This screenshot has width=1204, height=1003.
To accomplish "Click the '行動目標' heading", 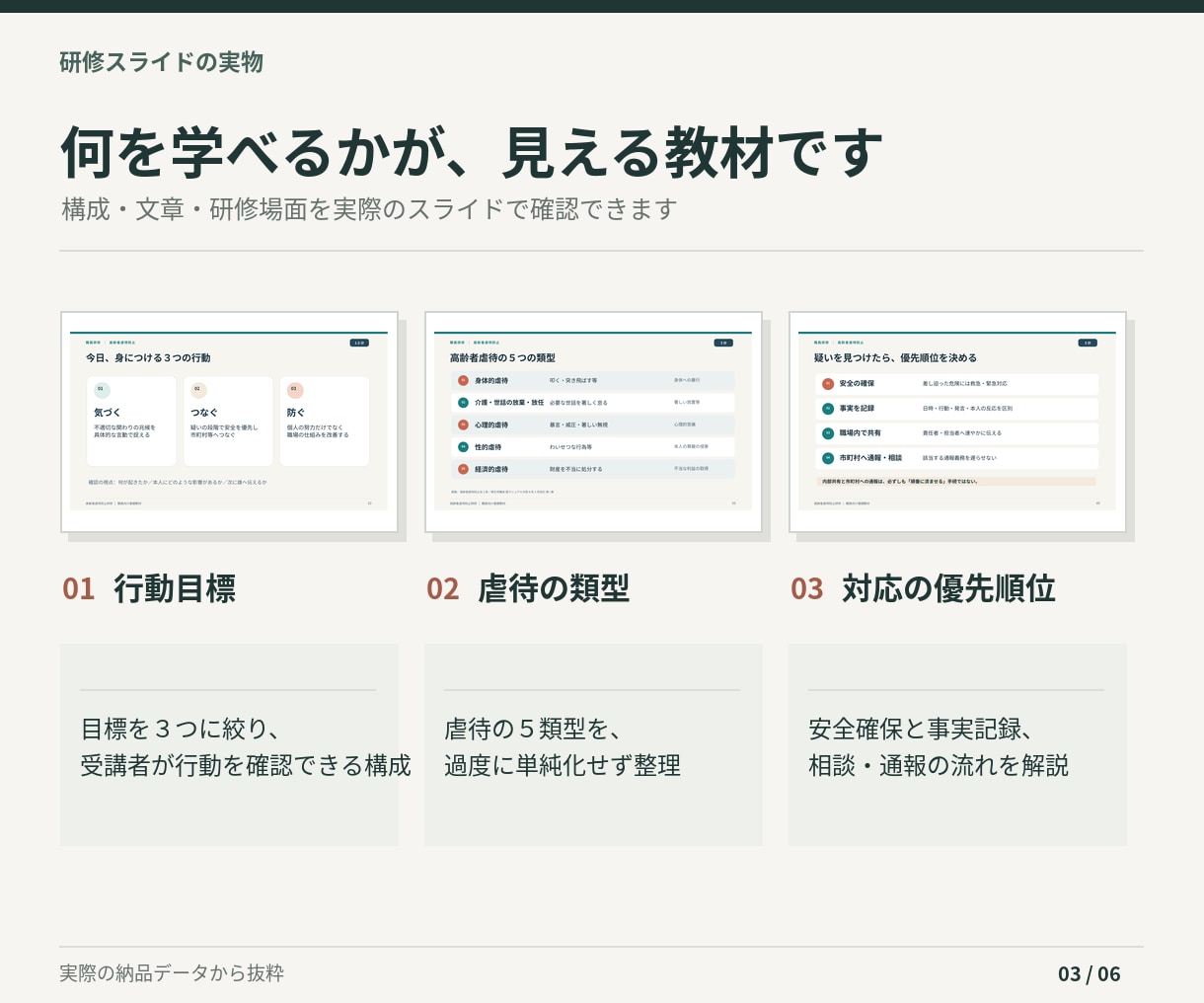I will click(175, 588).
